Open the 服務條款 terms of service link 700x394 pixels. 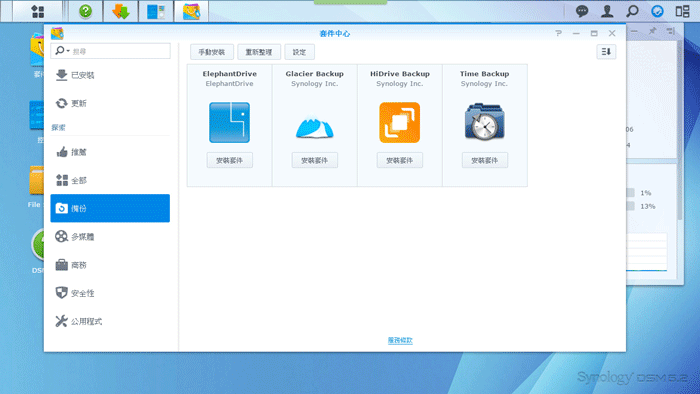coord(400,340)
